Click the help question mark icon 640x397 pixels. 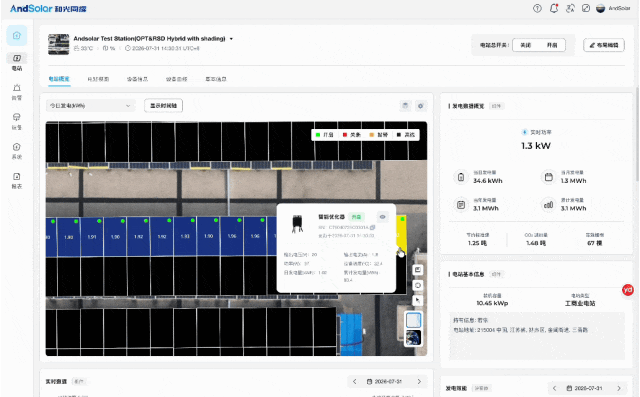538,8
